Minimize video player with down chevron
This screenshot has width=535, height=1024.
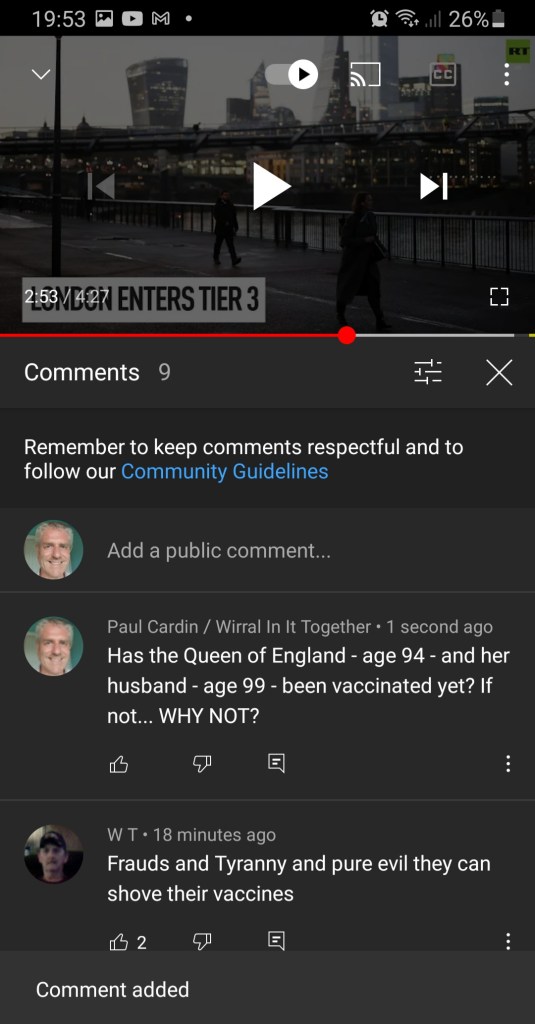[41, 74]
